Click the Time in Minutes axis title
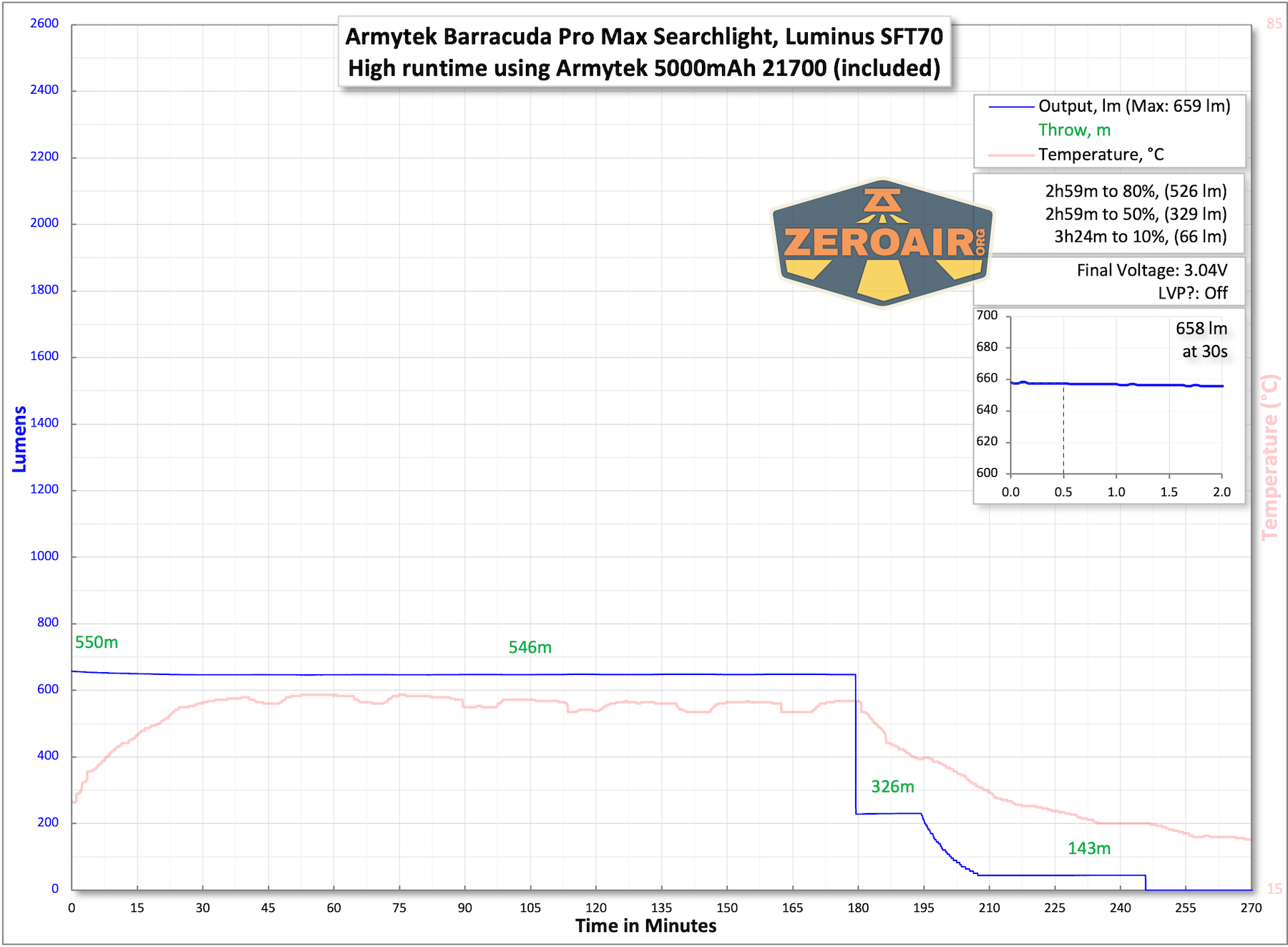Screen dimensions: 1288x947 (x=645, y=926)
